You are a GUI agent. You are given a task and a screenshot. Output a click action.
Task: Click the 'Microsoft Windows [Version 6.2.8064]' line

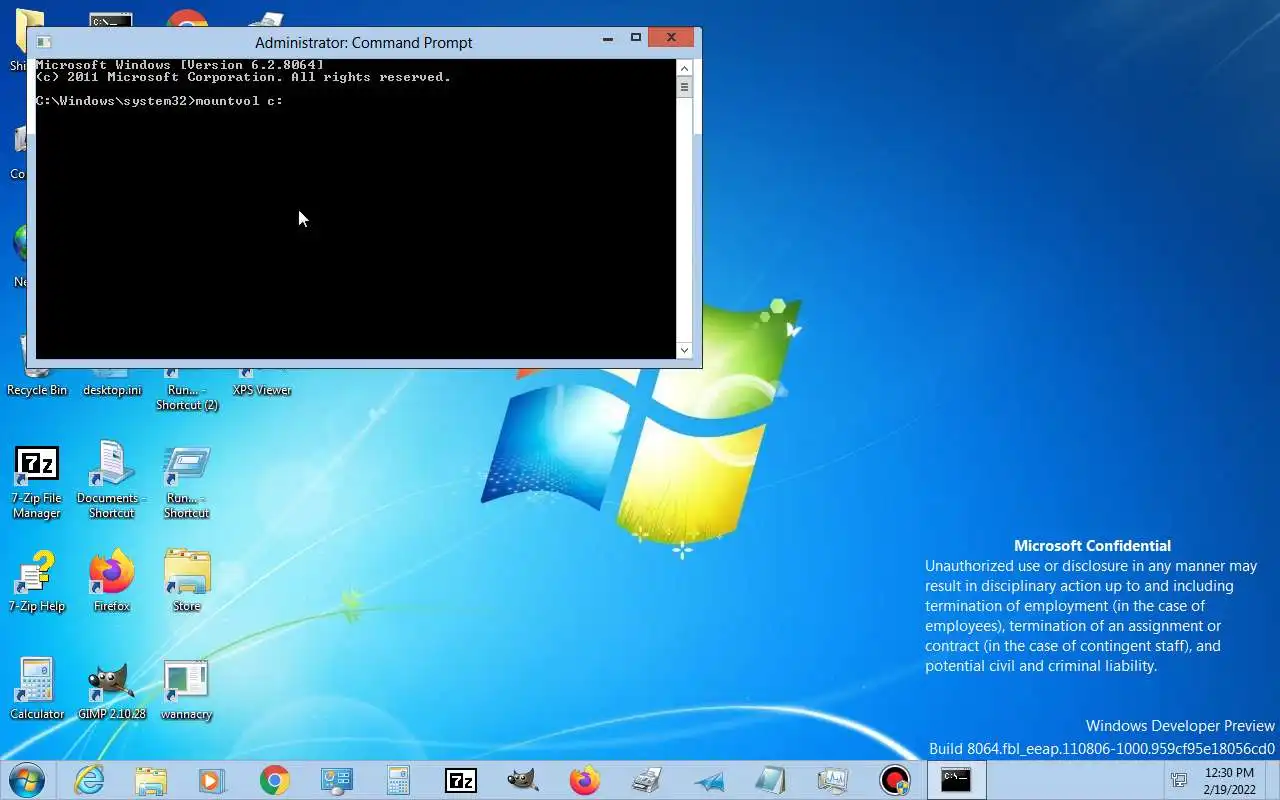[x=180, y=65]
